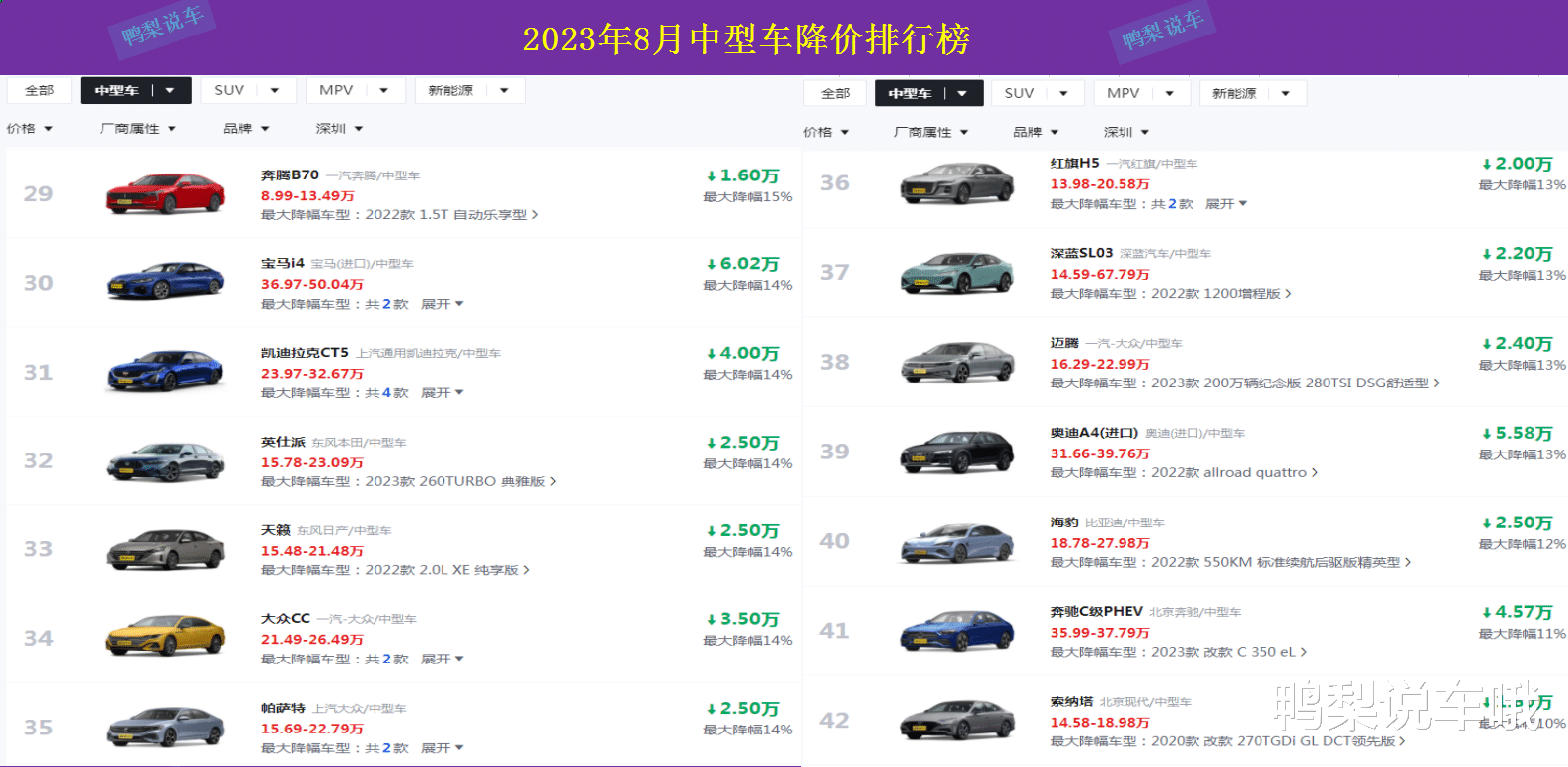Open the 宝马i4 title link
This screenshot has width=1568, height=767.
(x=283, y=263)
